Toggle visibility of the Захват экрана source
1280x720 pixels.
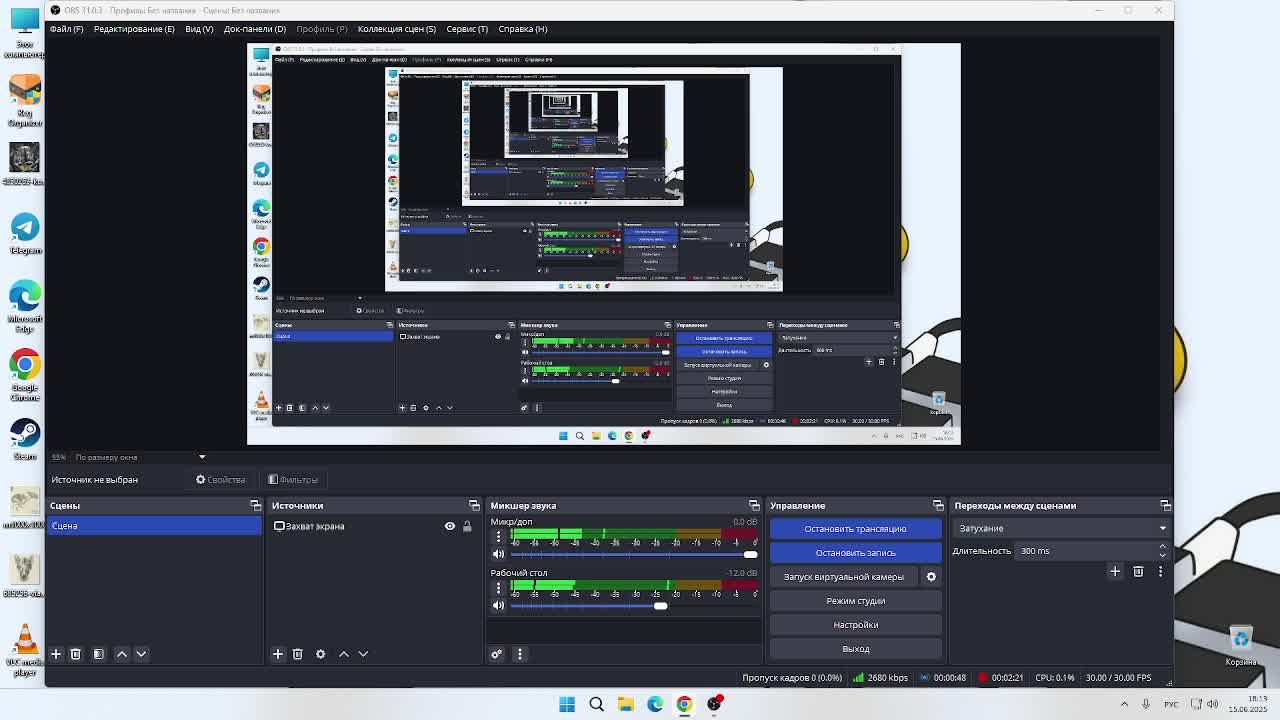pyautogui.click(x=450, y=526)
